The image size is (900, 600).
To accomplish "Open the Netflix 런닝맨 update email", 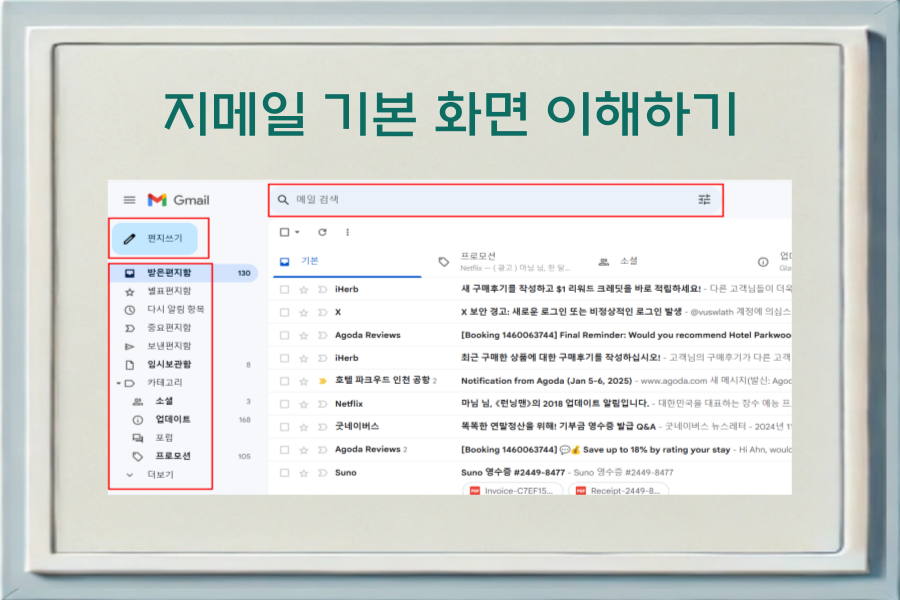I will (x=531, y=404).
